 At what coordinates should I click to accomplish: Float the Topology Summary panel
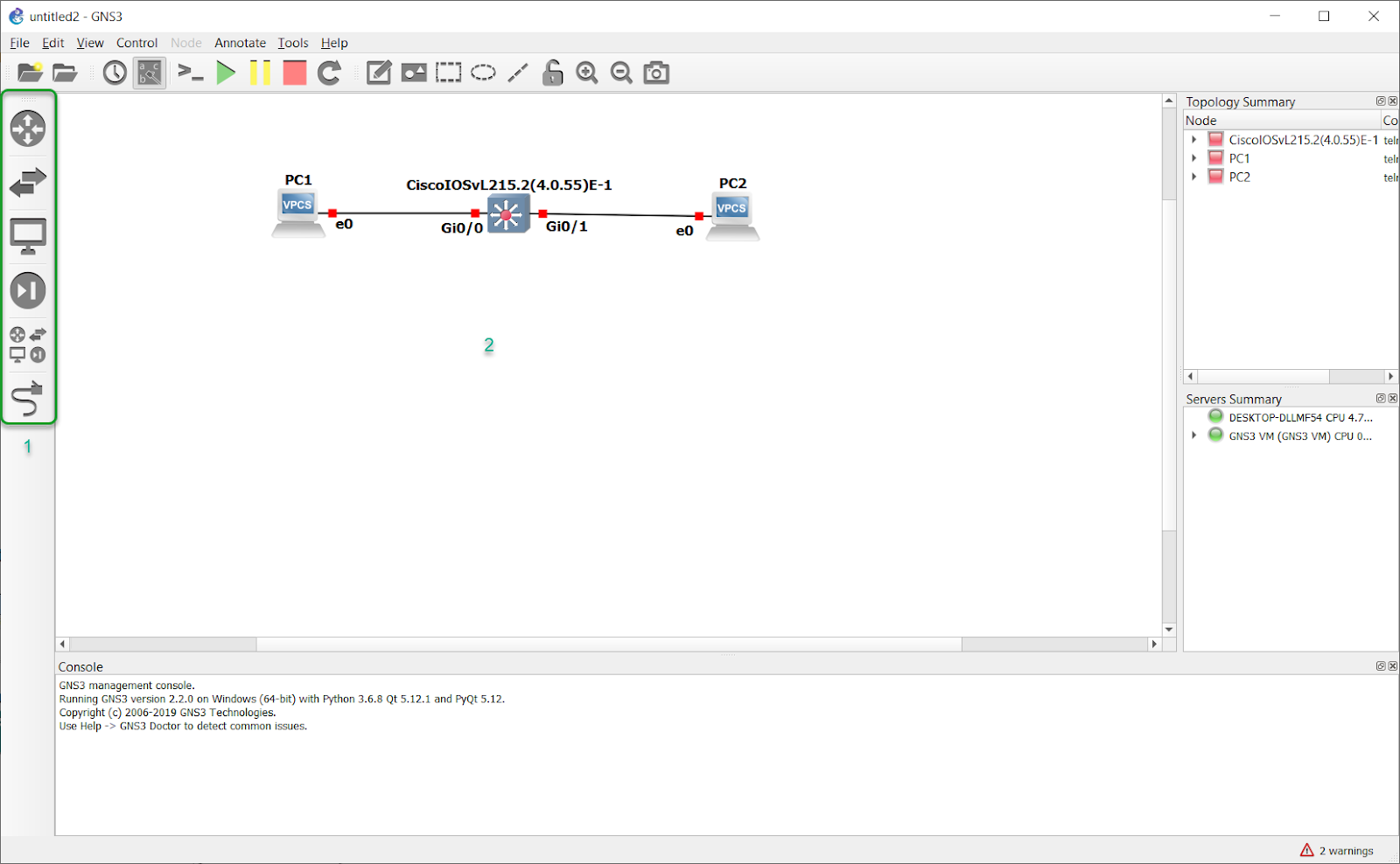(1381, 101)
